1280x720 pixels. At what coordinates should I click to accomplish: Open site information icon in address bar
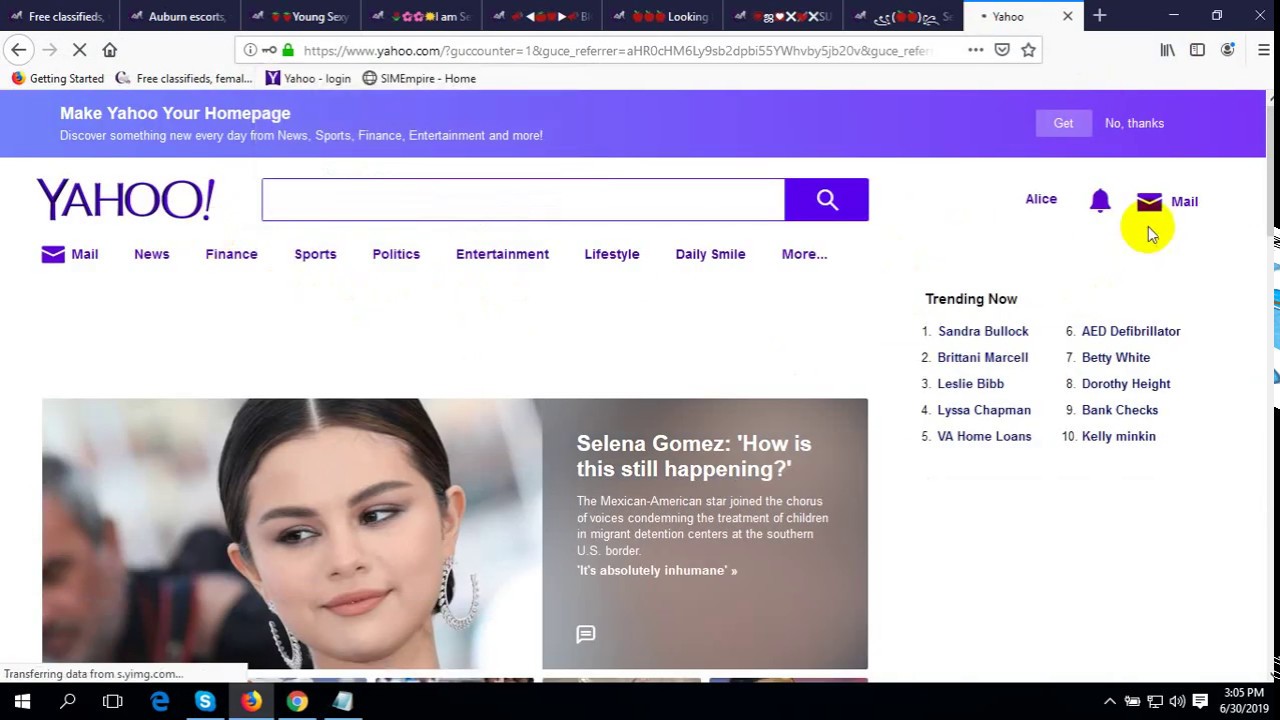coord(250,50)
